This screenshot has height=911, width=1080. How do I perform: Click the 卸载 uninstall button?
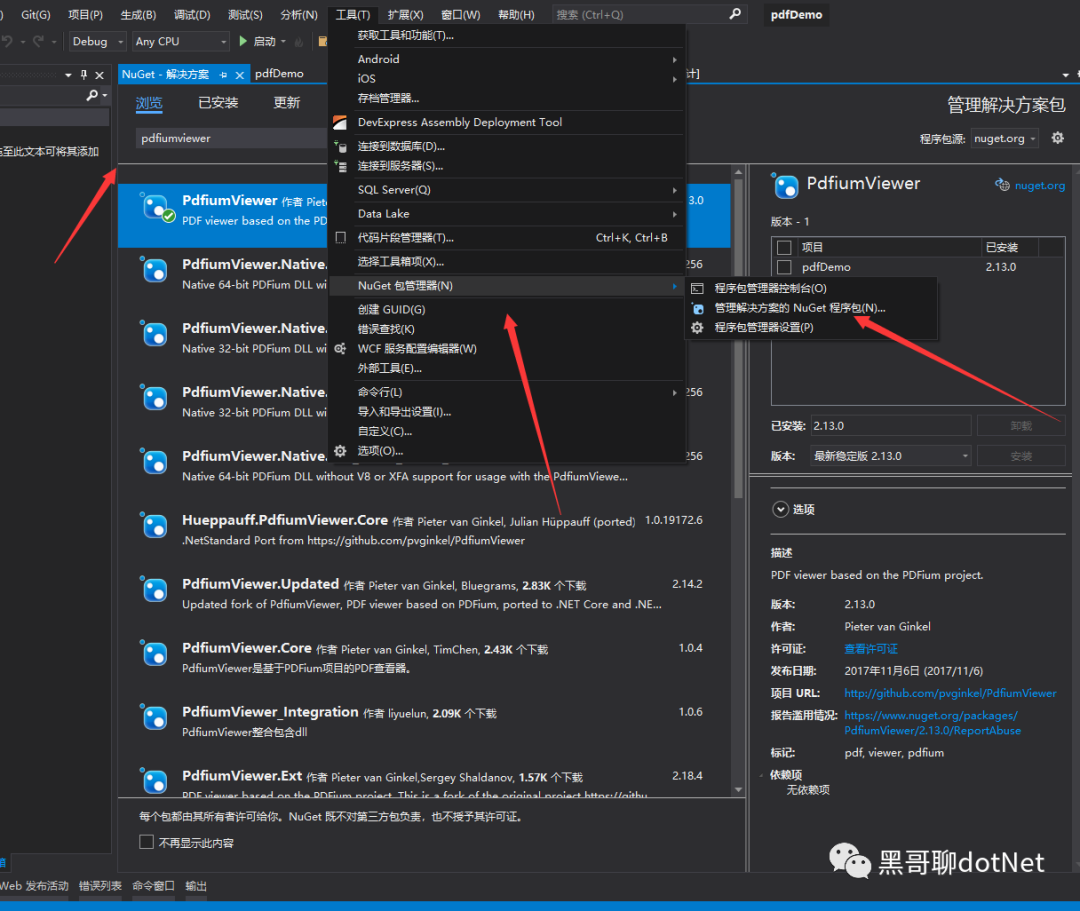tap(1021, 426)
